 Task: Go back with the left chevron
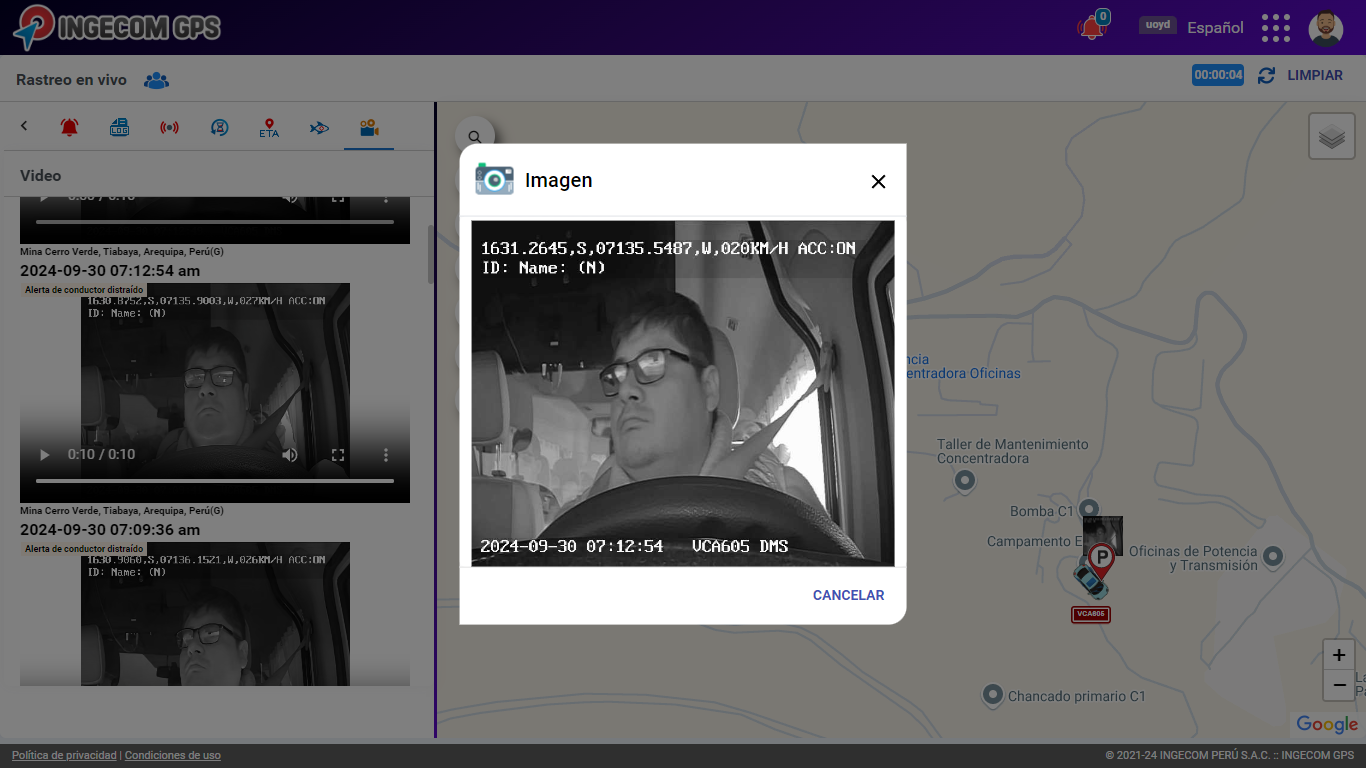pos(24,127)
